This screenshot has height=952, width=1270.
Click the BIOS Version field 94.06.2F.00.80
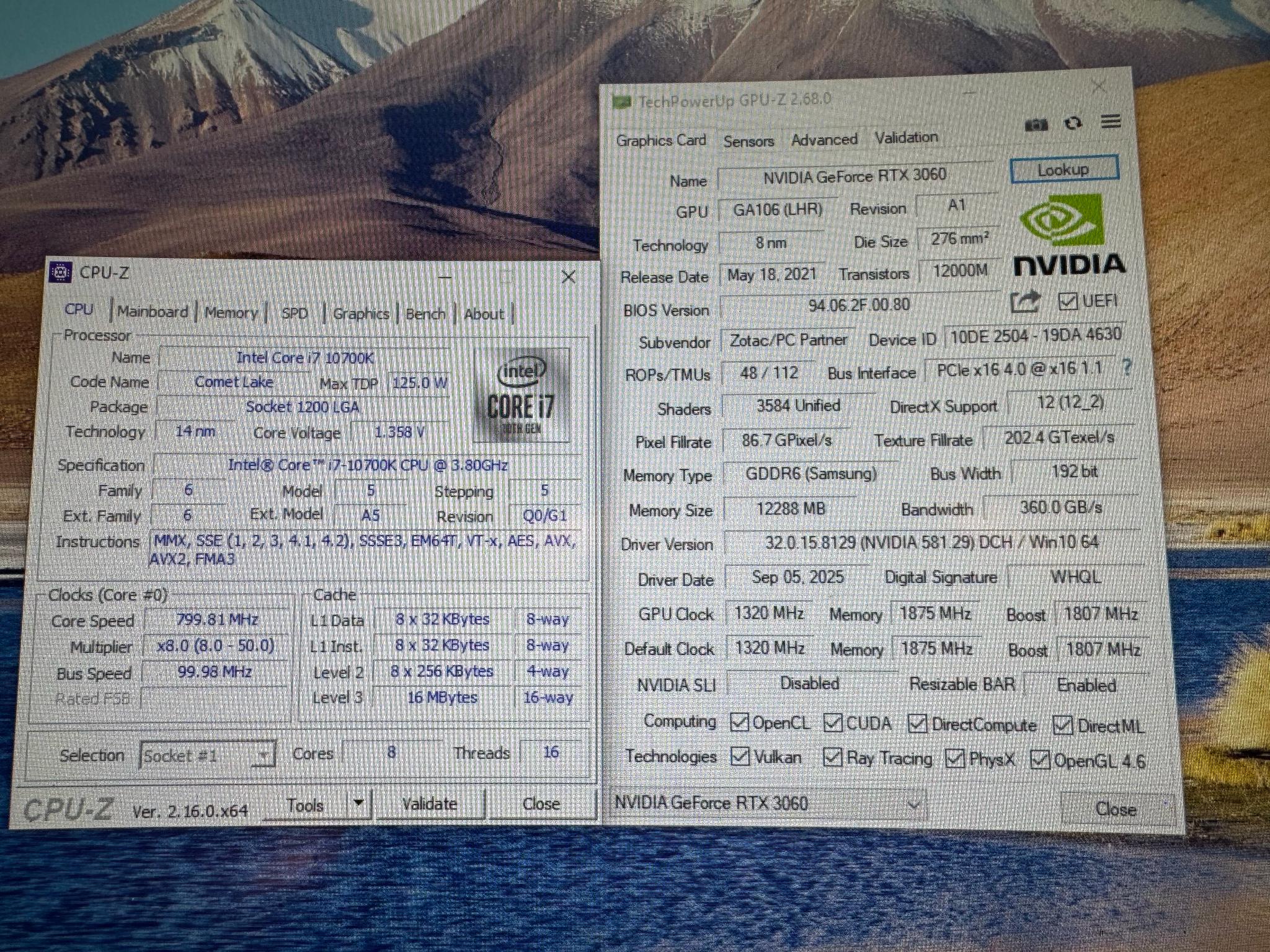(x=859, y=304)
